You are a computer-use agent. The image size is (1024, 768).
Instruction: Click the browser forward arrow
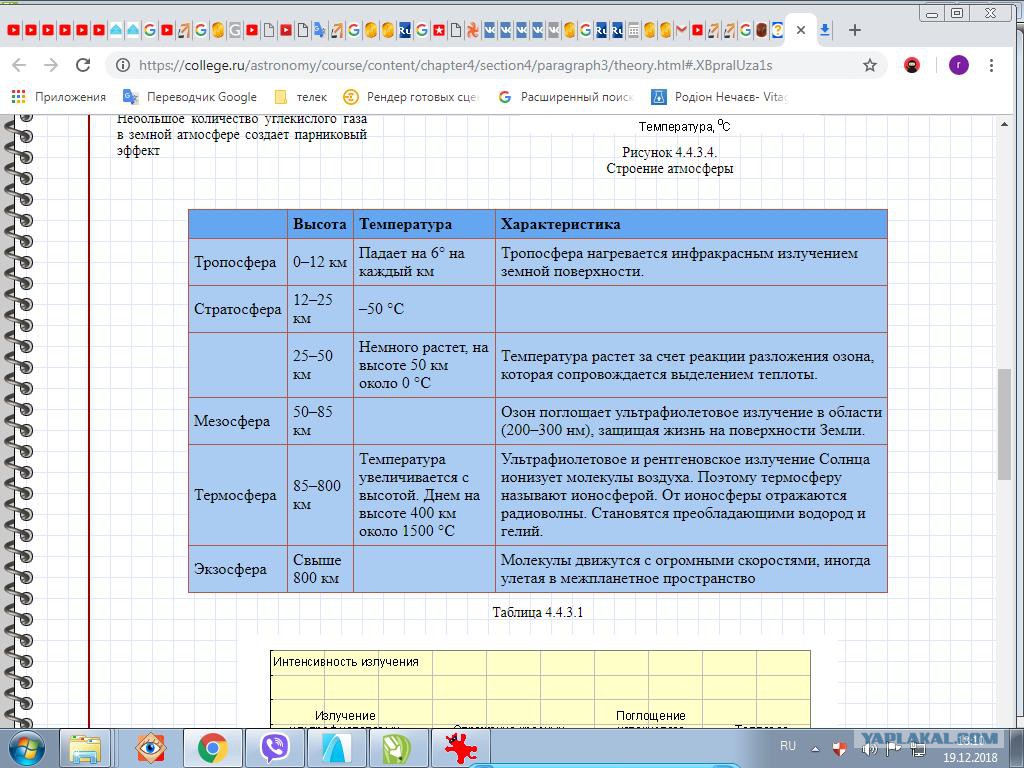click(50, 65)
